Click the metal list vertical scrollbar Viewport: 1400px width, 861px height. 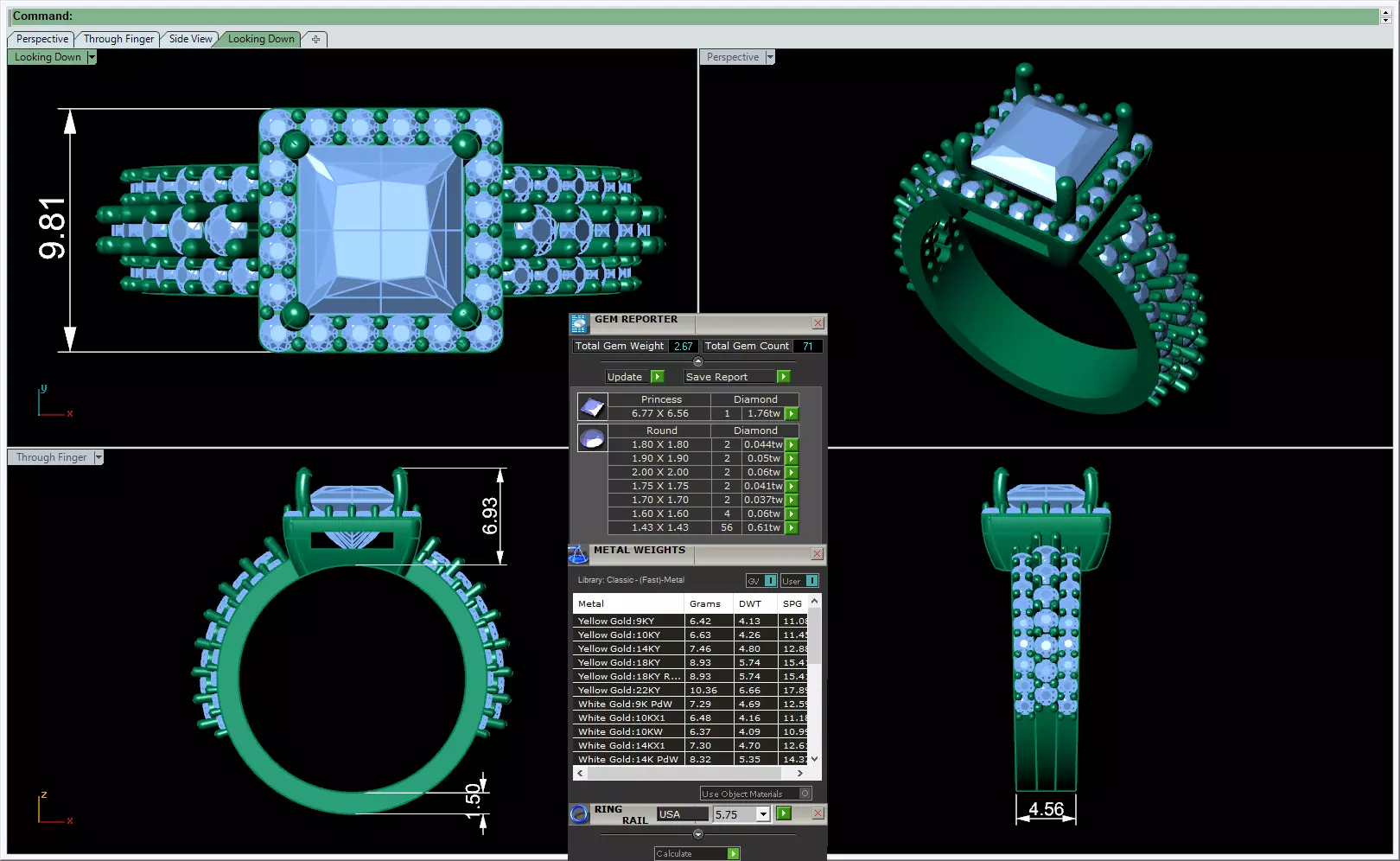click(x=815, y=679)
